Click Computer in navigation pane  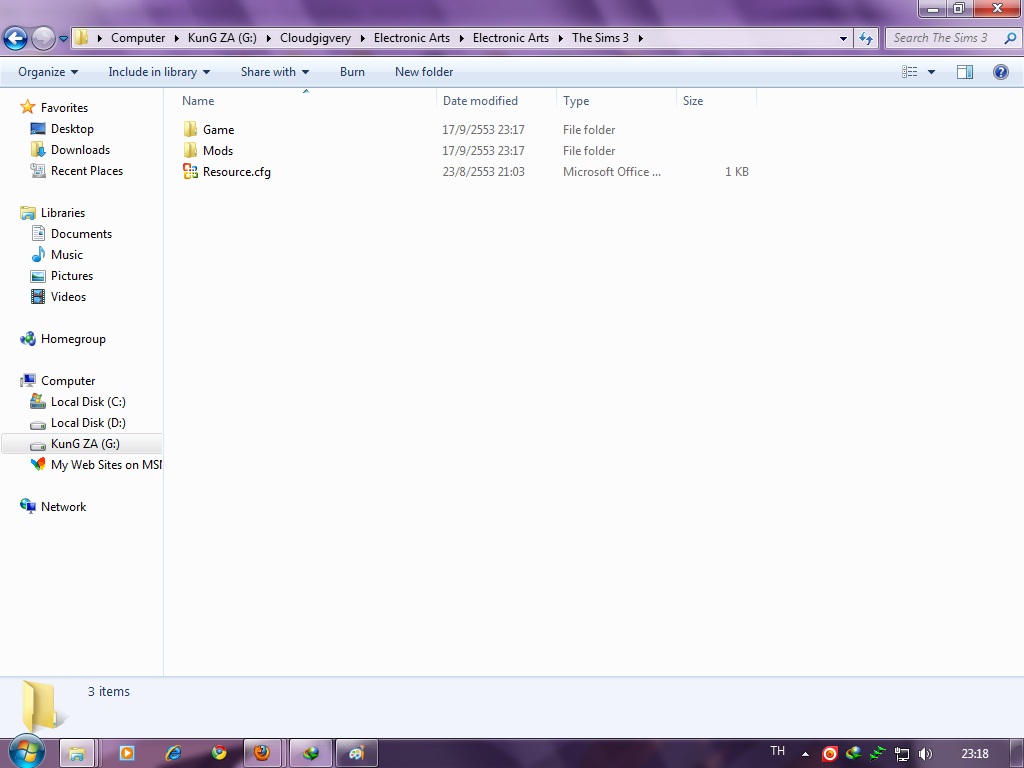[68, 381]
